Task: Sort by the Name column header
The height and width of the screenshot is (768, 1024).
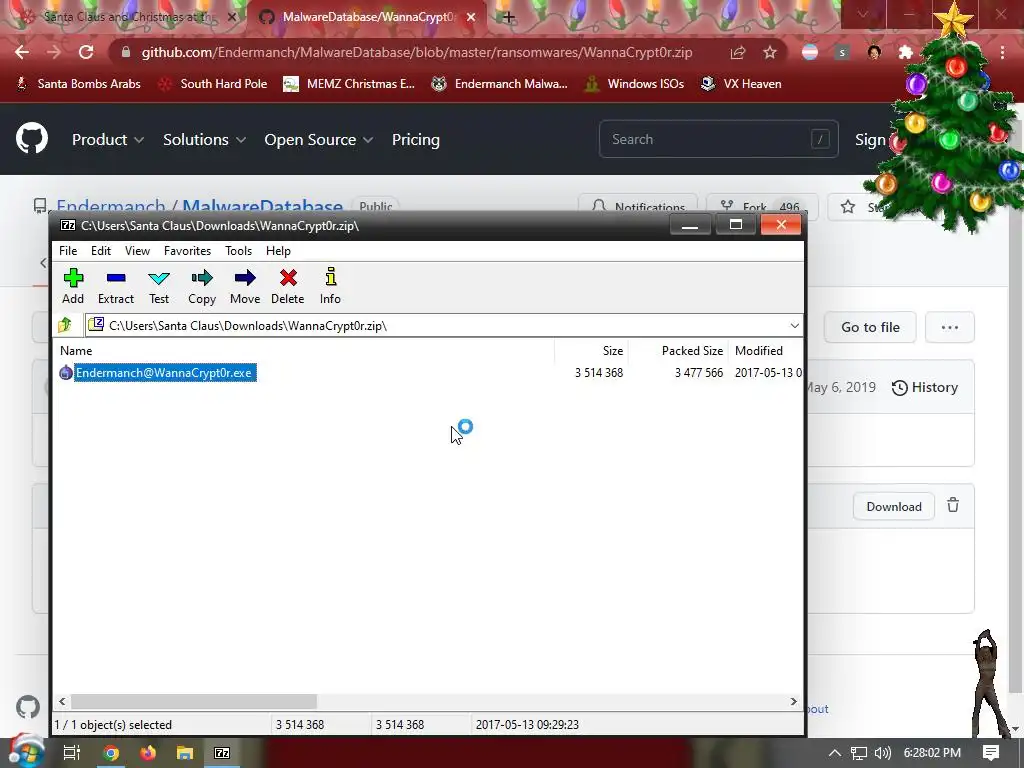Action: pyautogui.click(x=76, y=351)
